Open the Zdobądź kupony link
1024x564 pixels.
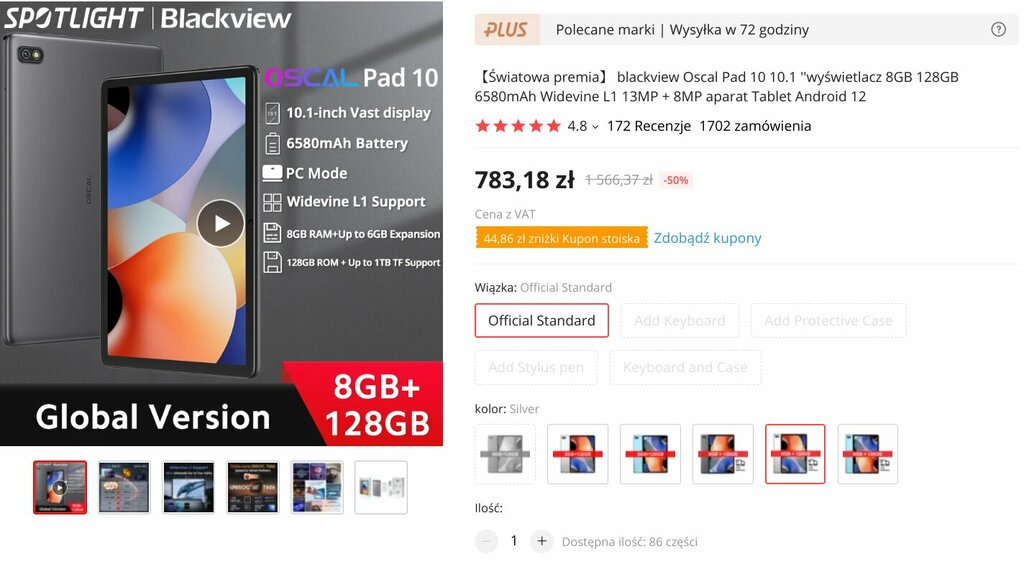(x=707, y=238)
